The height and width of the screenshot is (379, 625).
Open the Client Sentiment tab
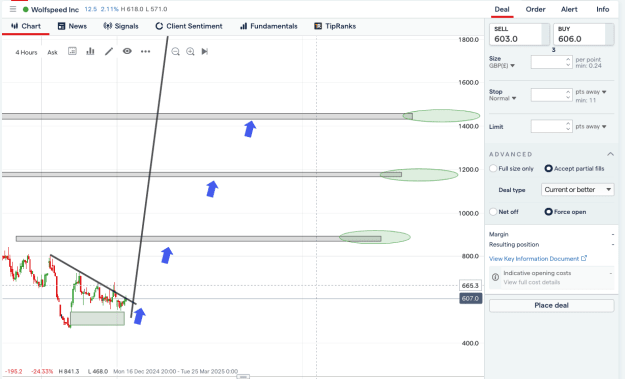(x=189, y=26)
